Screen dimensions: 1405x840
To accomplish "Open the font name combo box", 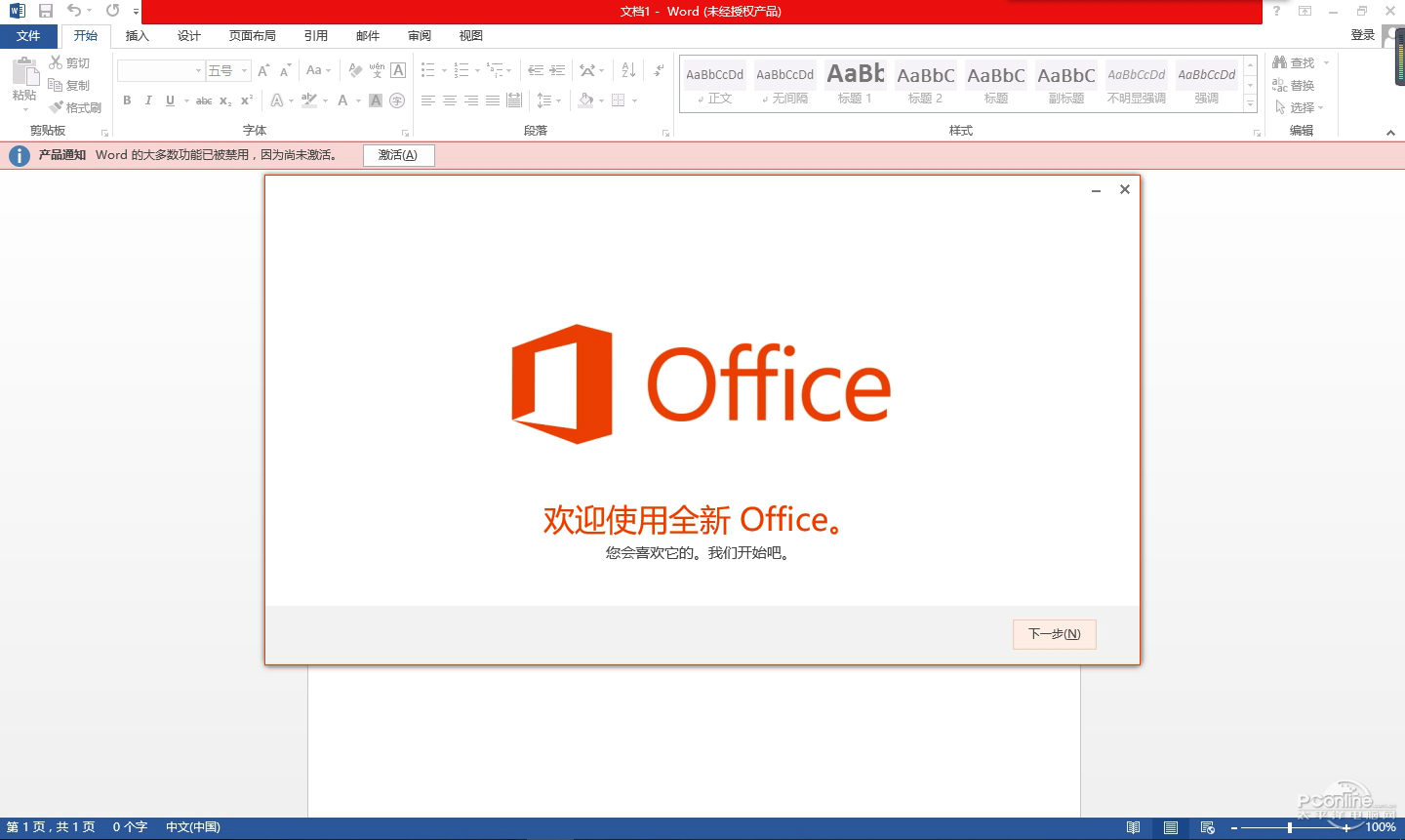I will click(160, 70).
